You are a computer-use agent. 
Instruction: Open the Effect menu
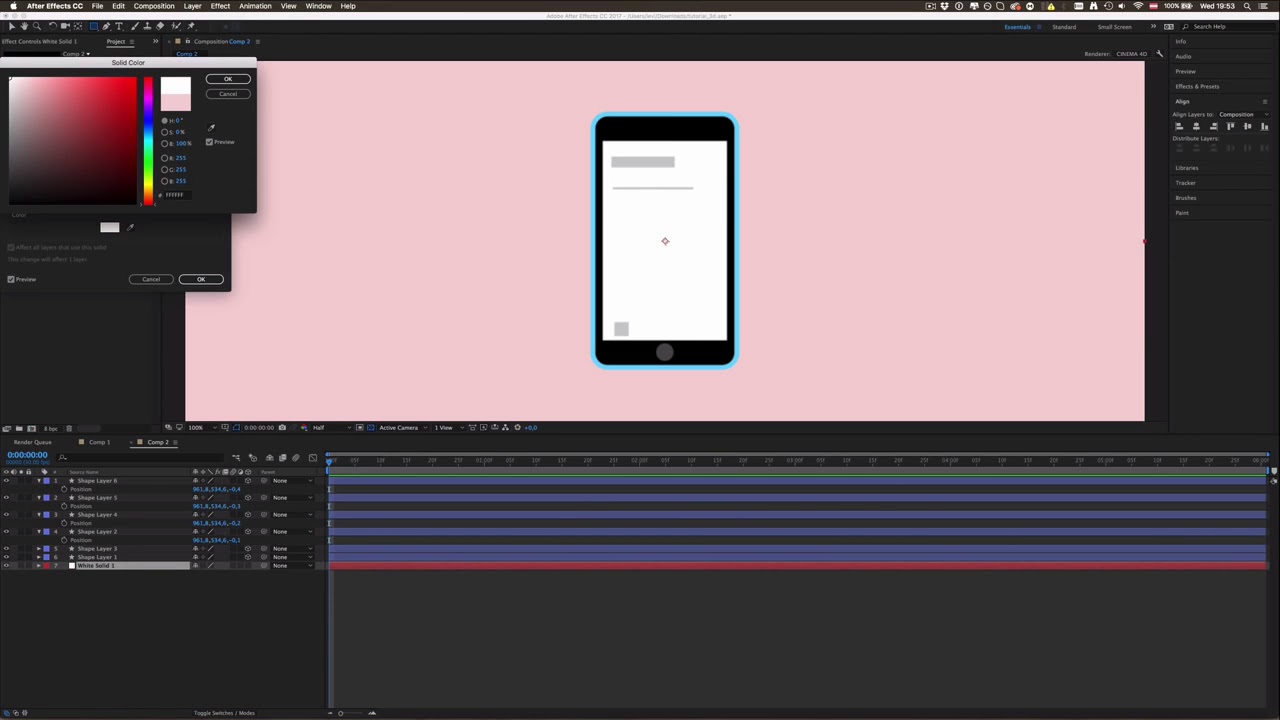pyautogui.click(x=220, y=6)
